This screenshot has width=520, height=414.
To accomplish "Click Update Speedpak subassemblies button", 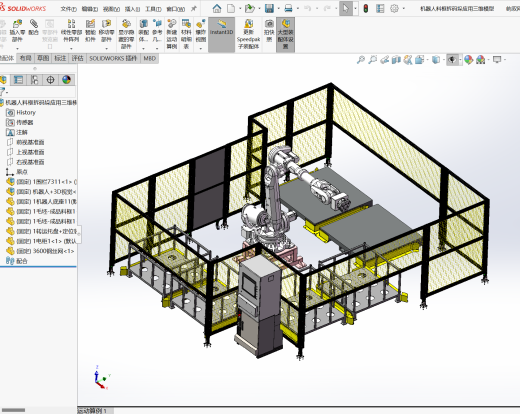I will [x=248, y=34].
